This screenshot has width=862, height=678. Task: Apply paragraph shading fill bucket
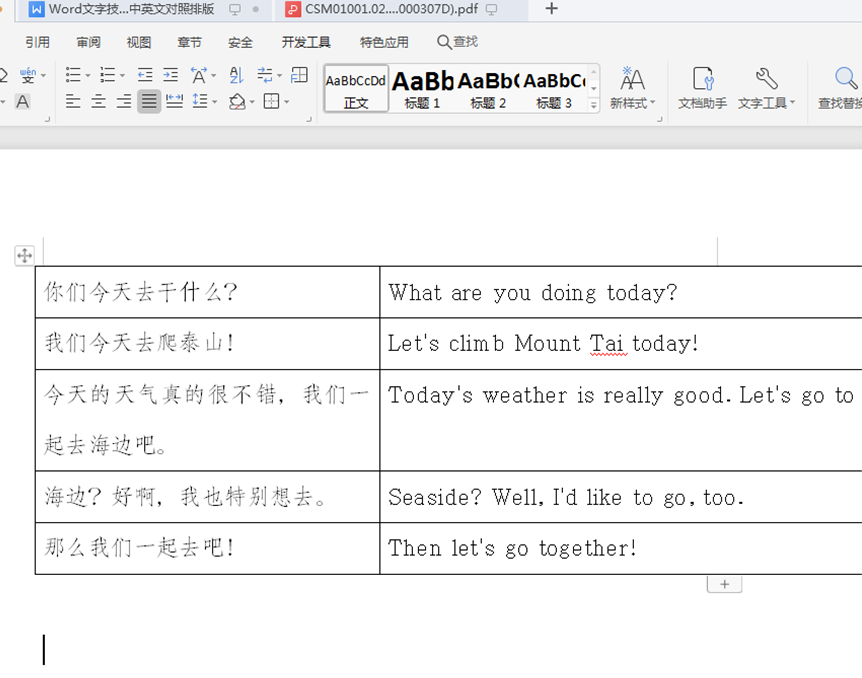[x=237, y=101]
